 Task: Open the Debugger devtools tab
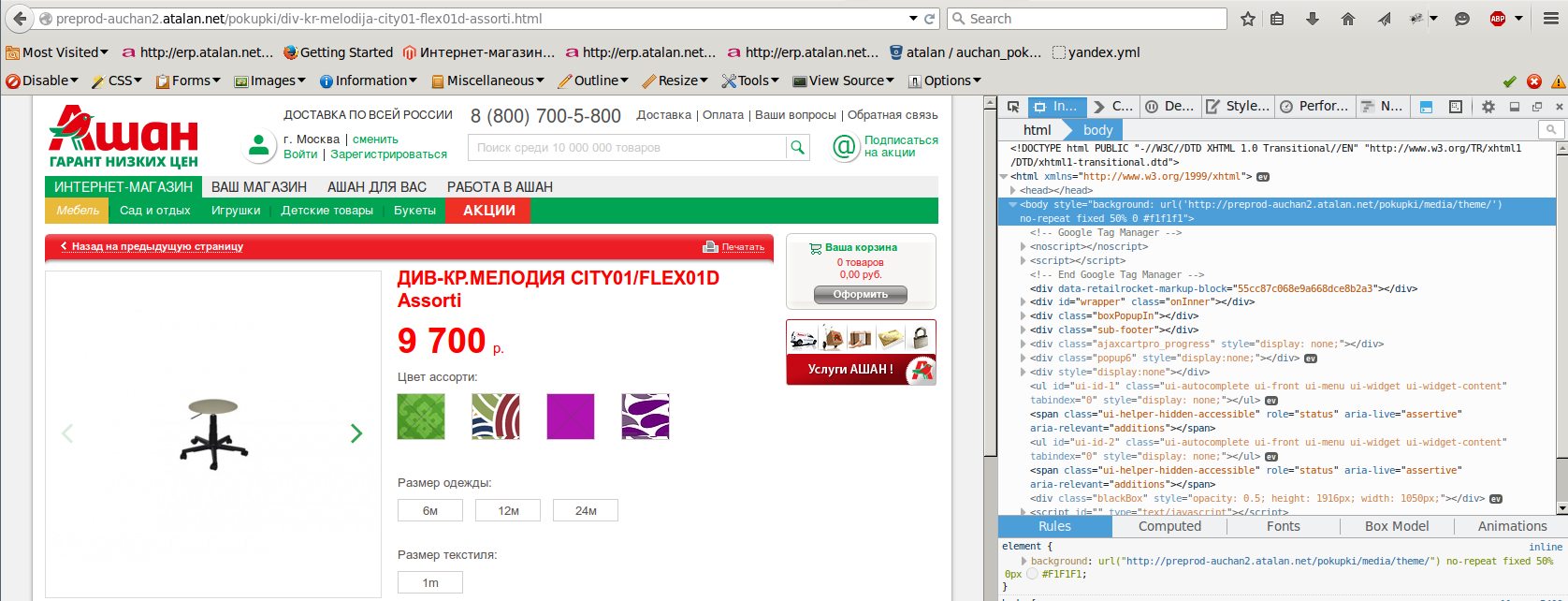point(1169,107)
